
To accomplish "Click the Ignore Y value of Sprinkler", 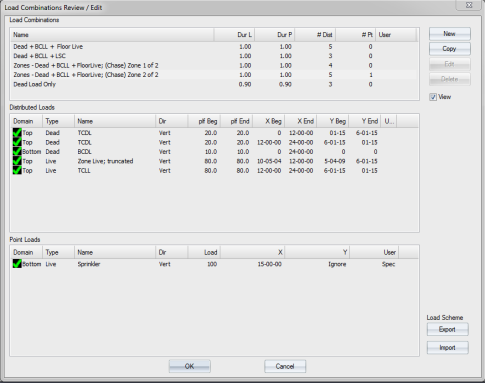I will tap(337, 264).
